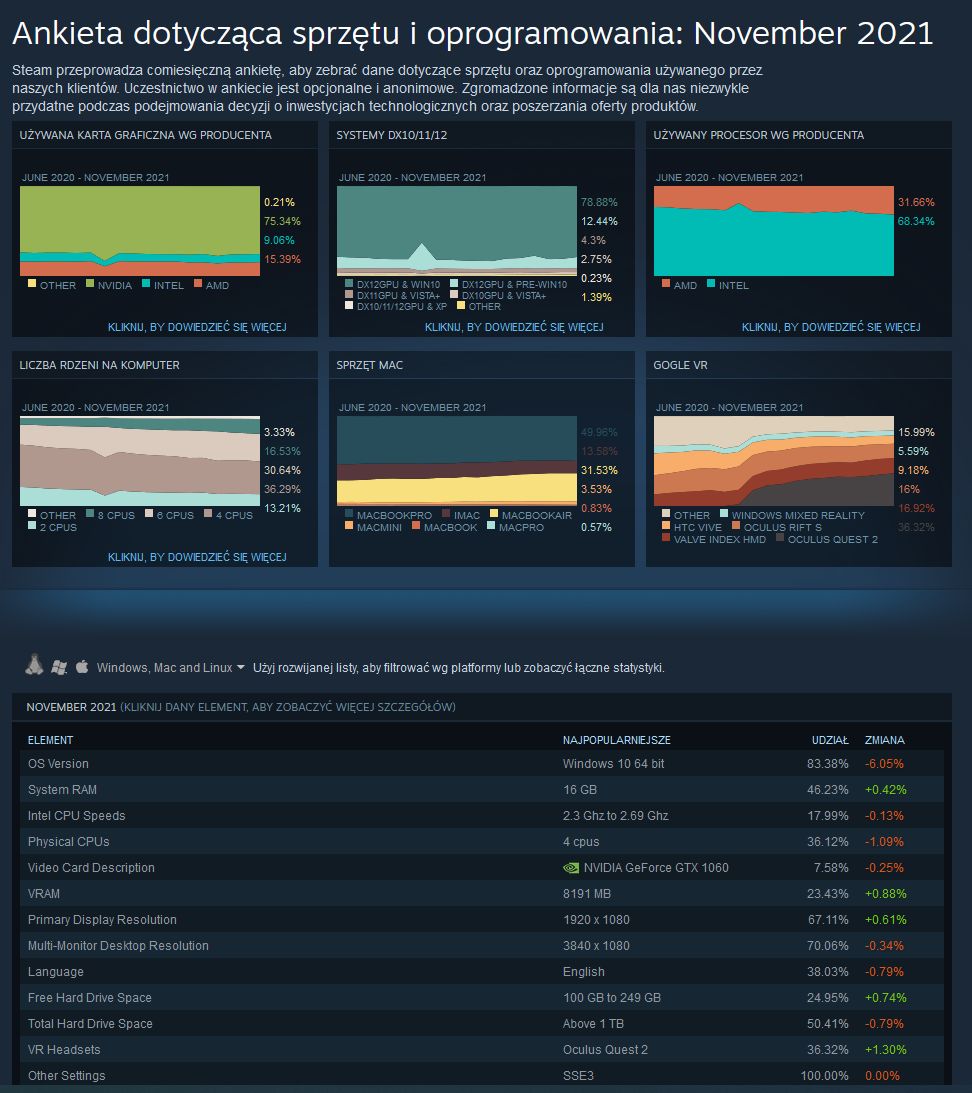972x1093 pixels.
Task: Expand the Video Card Description row
Action: [x=482, y=868]
